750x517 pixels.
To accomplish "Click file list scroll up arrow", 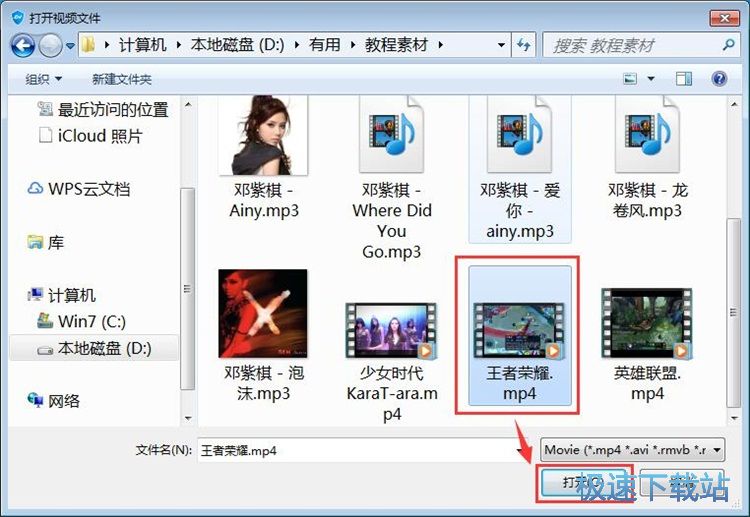I will (x=734, y=104).
